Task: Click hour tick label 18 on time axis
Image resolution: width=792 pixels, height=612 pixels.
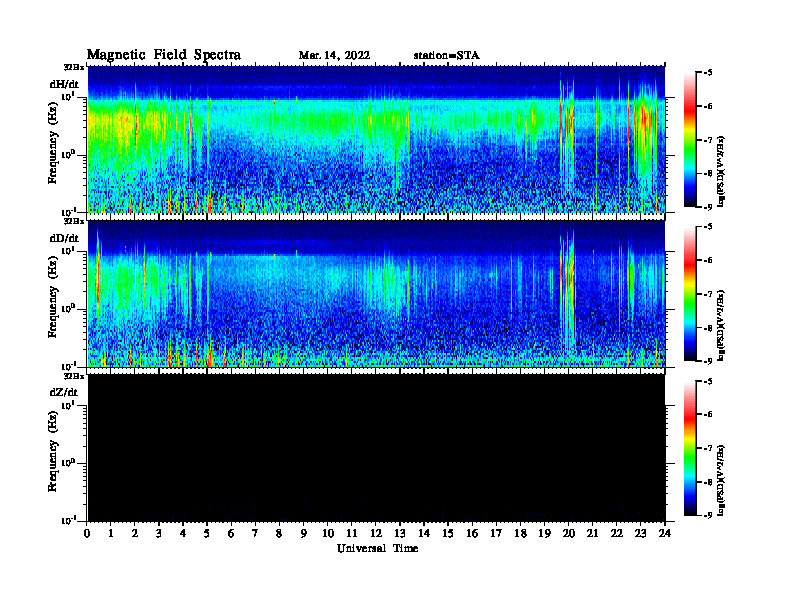Action: pos(520,533)
